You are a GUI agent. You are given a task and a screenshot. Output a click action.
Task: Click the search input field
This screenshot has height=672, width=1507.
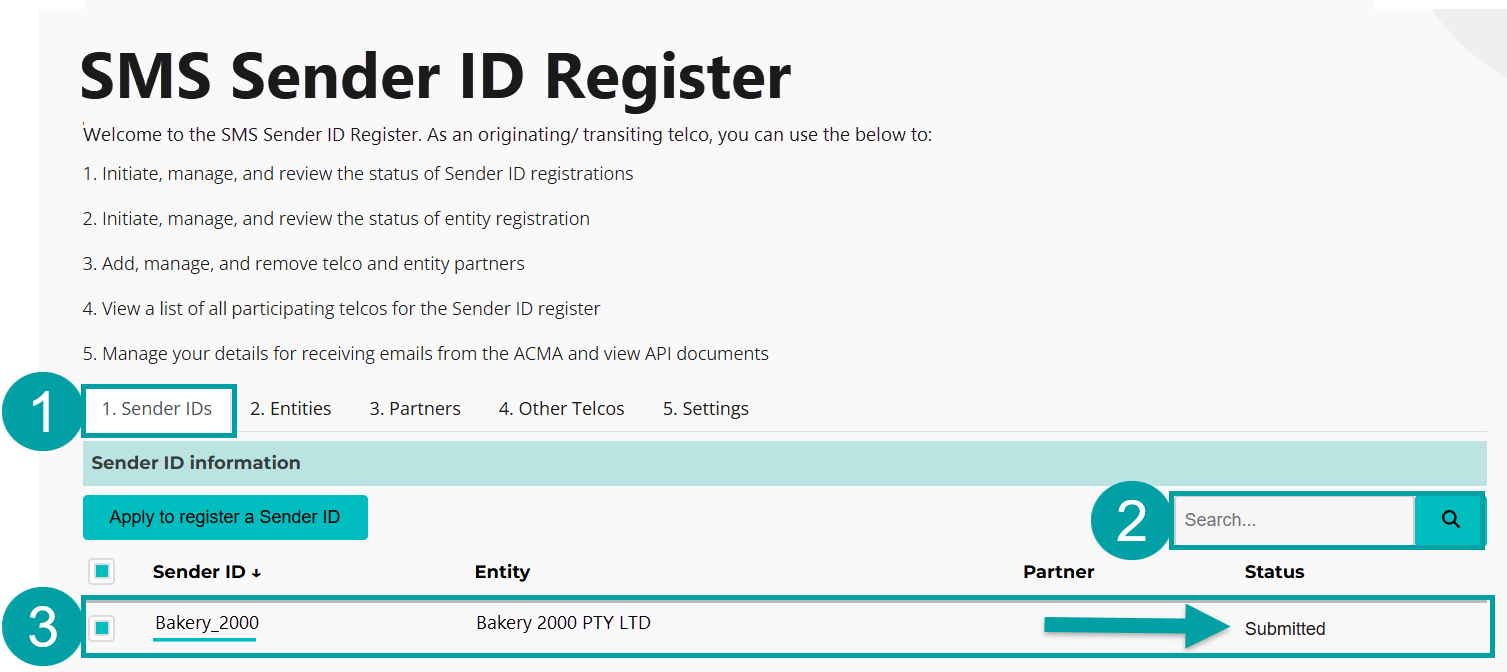pyautogui.click(x=1290, y=519)
